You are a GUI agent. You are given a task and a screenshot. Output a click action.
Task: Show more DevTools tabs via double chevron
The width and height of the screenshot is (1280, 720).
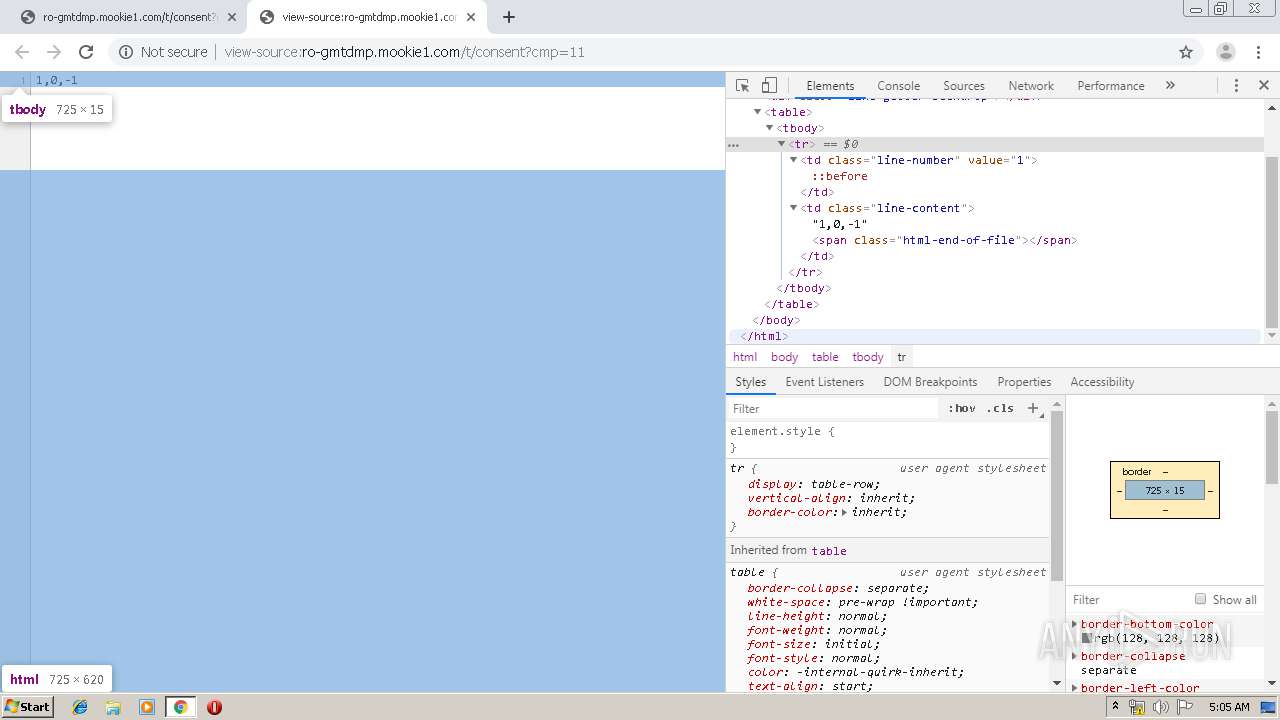coord(1170,86)
